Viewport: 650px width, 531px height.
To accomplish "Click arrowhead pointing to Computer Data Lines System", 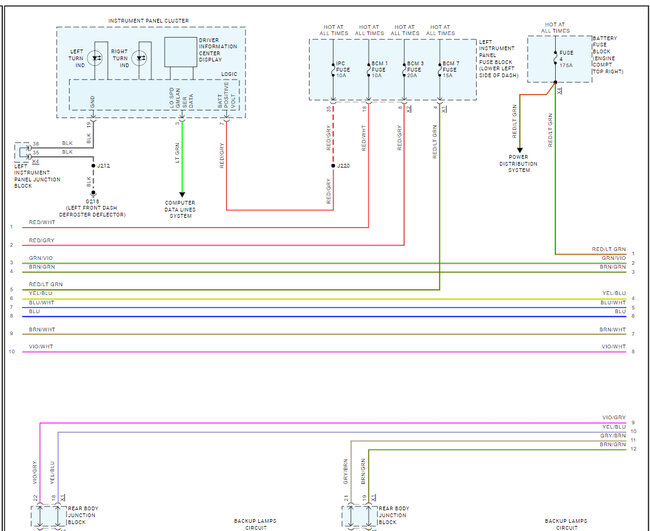I will 182,194.
